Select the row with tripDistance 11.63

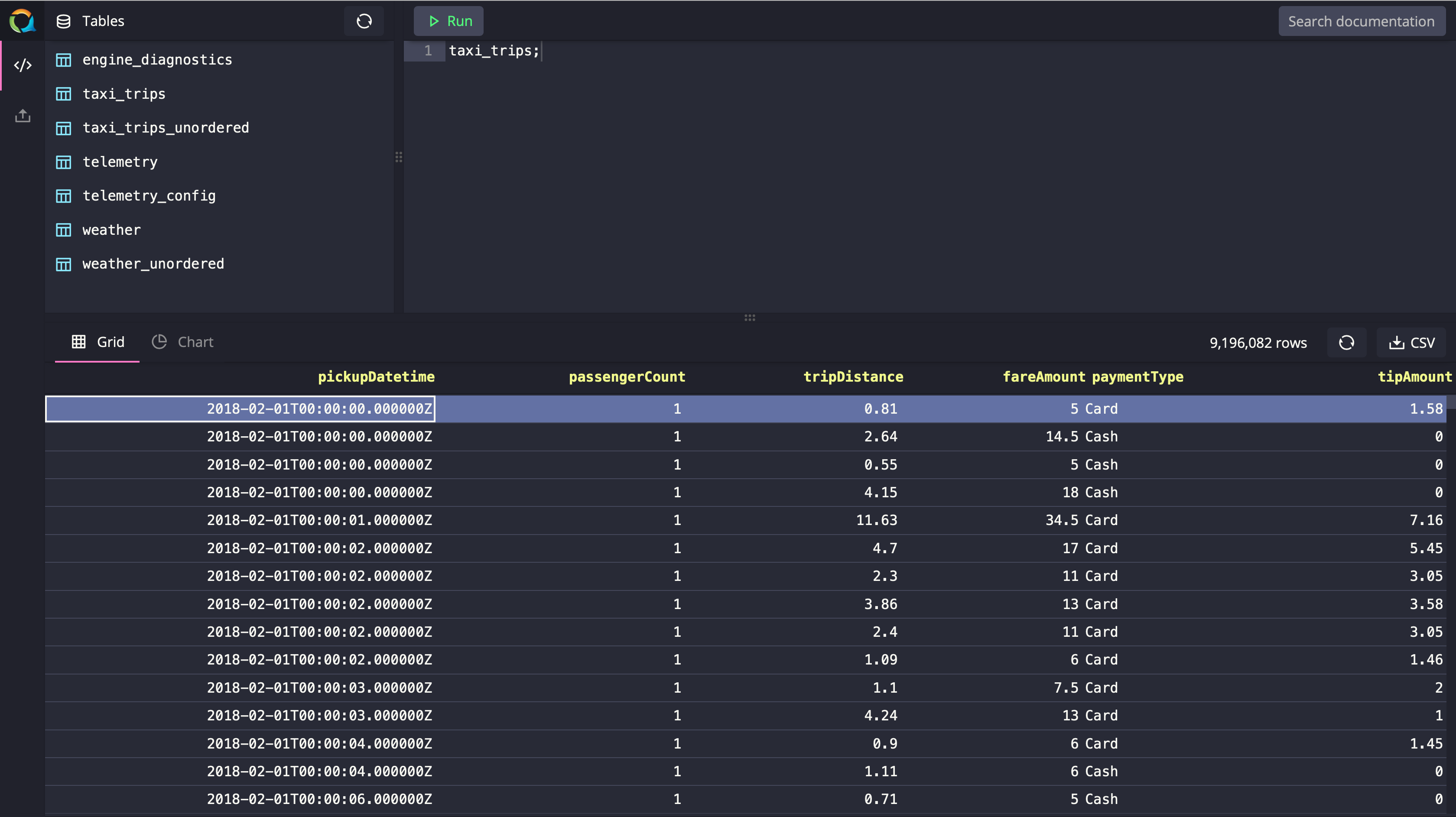(745, 520)
